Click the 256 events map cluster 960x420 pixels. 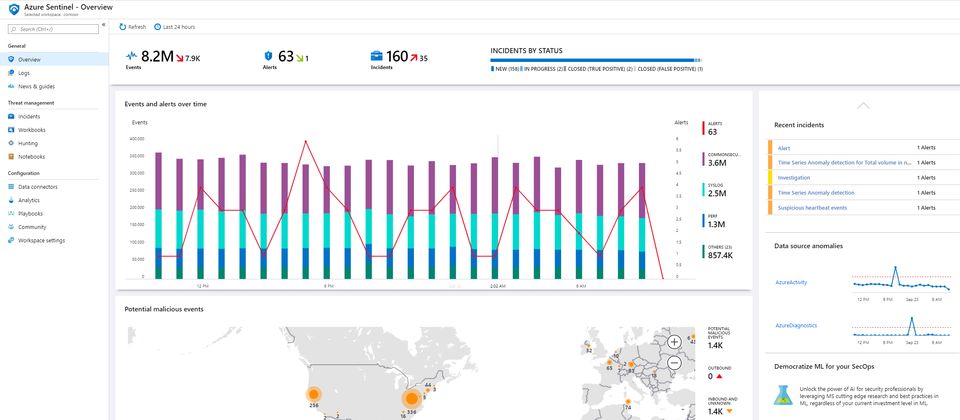coord(314,395)
